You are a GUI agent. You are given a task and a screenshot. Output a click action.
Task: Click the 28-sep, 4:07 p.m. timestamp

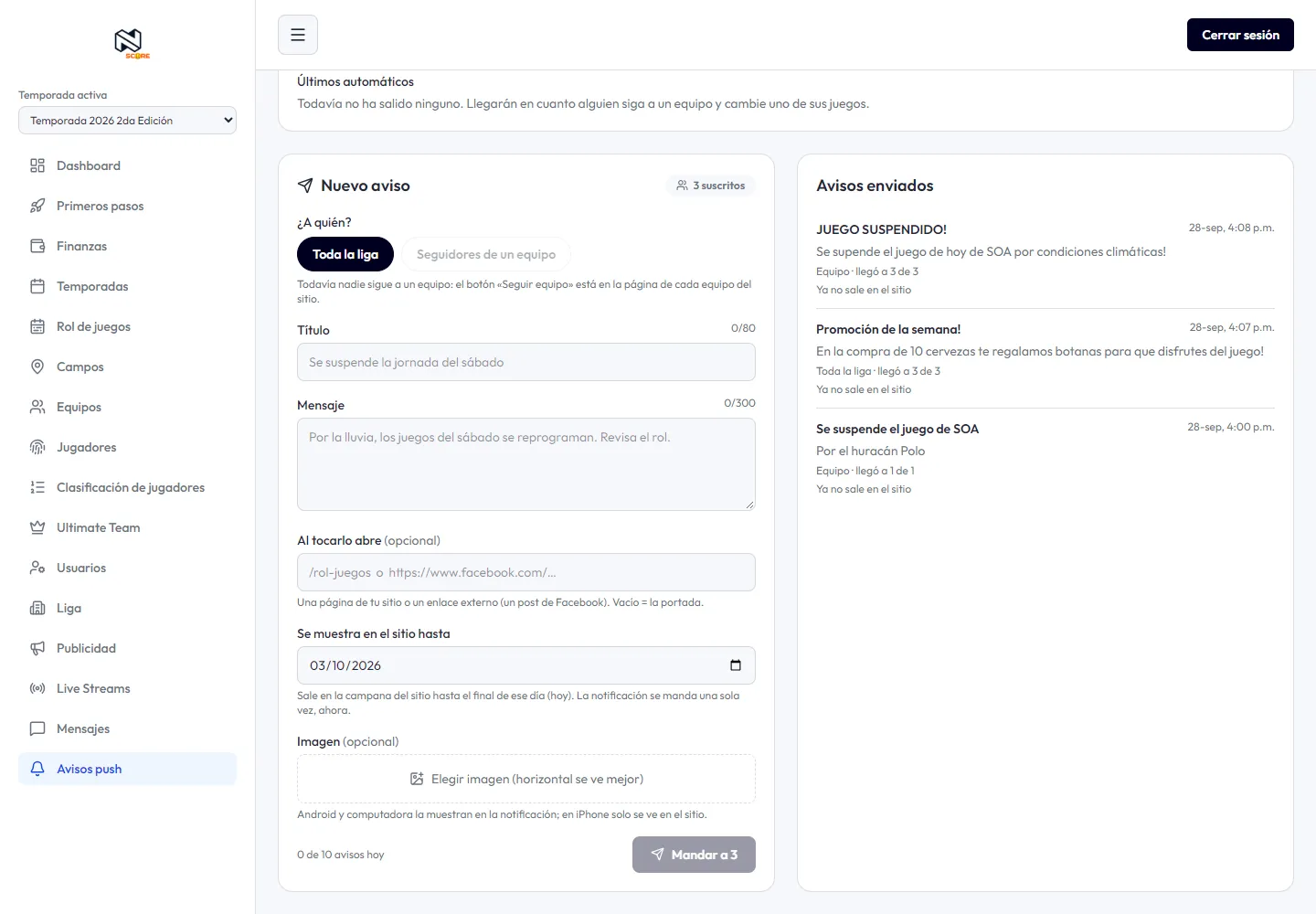[1232, 327]
